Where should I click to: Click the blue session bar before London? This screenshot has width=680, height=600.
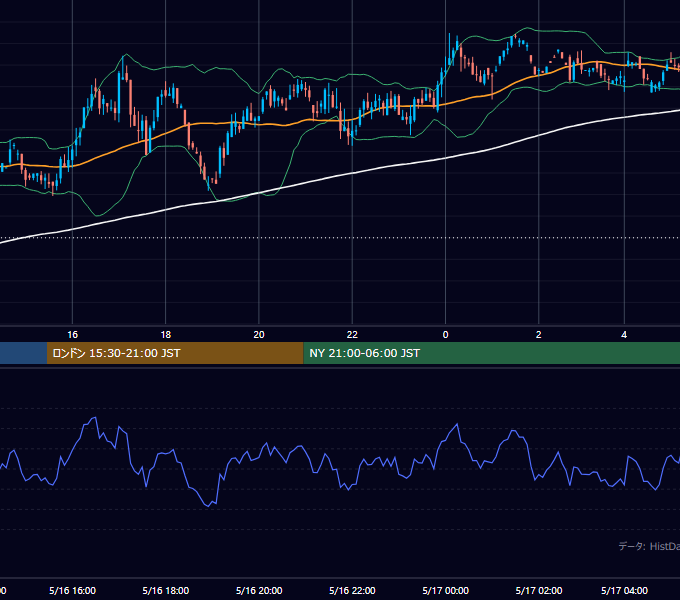coord(23,353)
